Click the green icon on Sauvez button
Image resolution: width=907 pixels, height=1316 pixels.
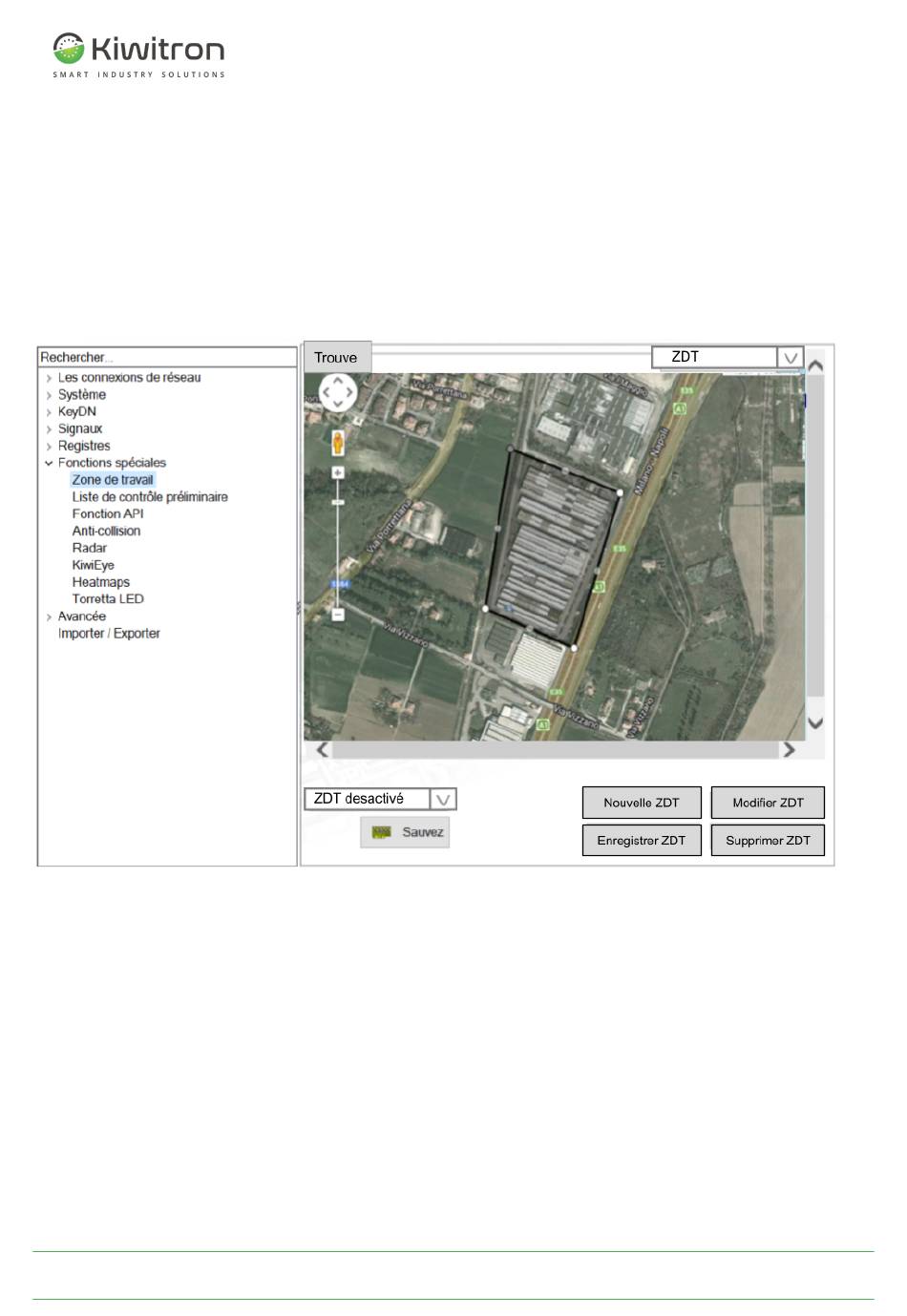point(382,832)
